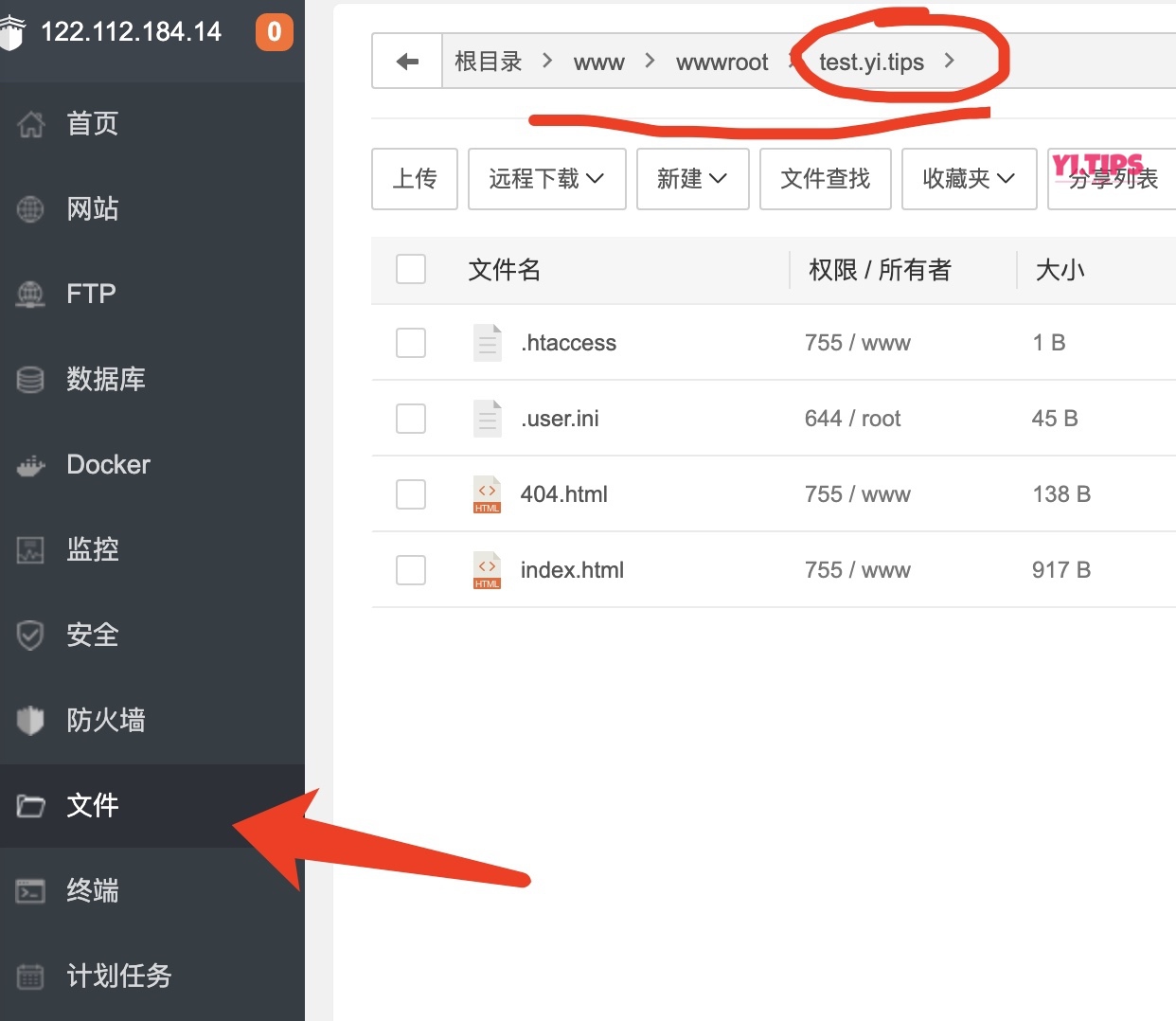The width and height of the screenshot is (1176, 1021).
Task: Check the box for .htaccess
Action: 411,343
